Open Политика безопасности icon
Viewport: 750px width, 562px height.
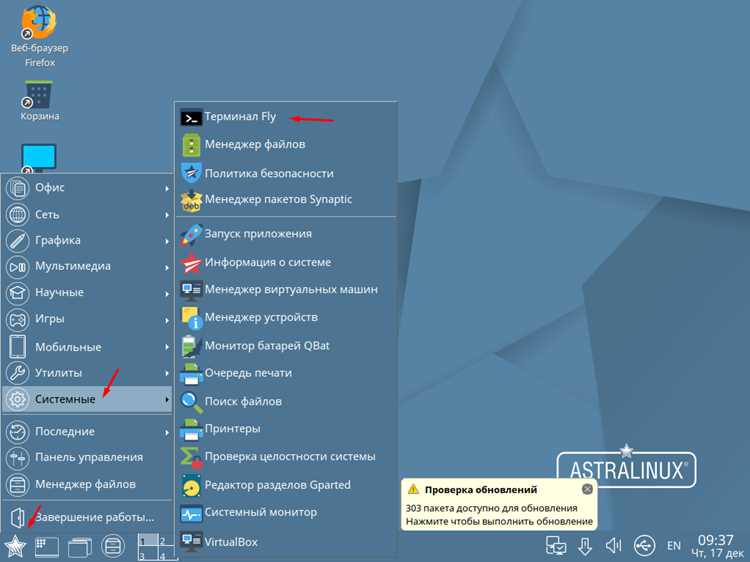click(x=191, y=173)
